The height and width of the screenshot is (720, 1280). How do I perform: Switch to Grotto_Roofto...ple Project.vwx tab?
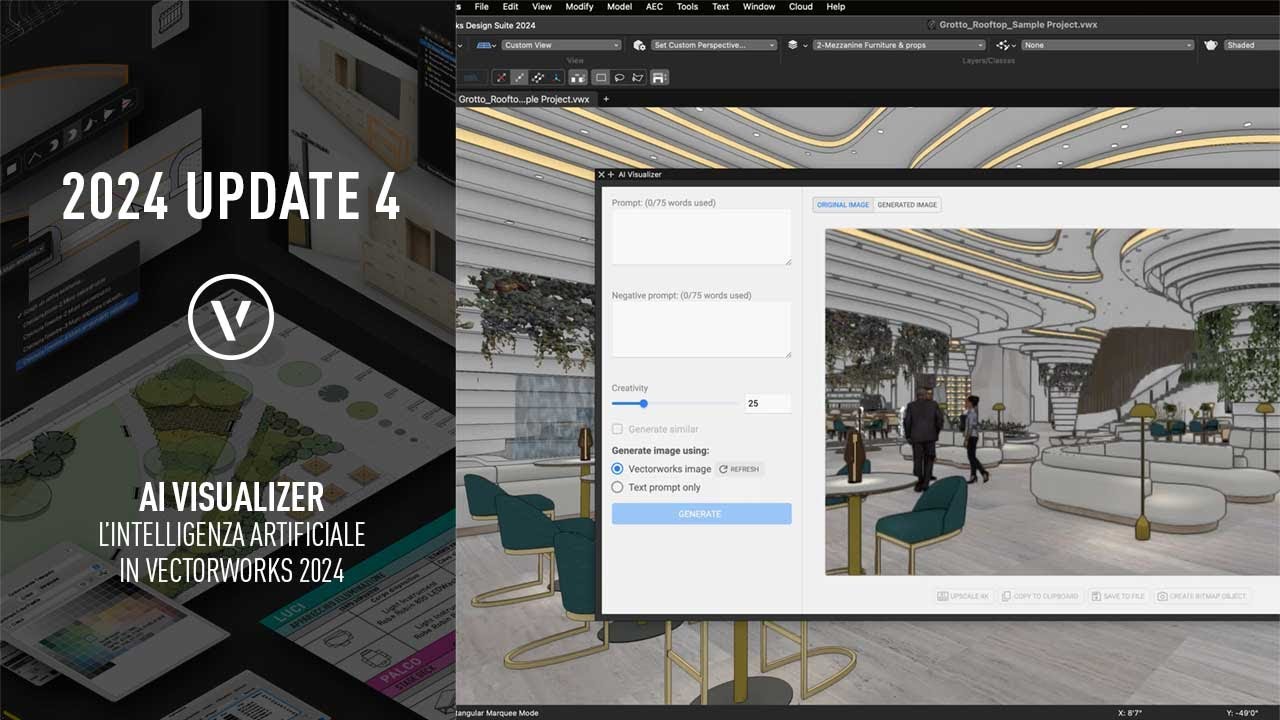pos(524,99)
